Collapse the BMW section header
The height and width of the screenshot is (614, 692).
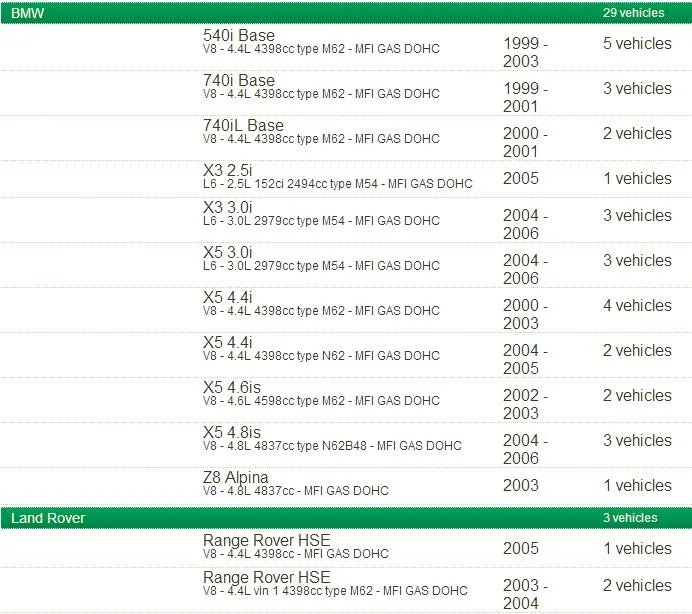[x=346, y=13]
